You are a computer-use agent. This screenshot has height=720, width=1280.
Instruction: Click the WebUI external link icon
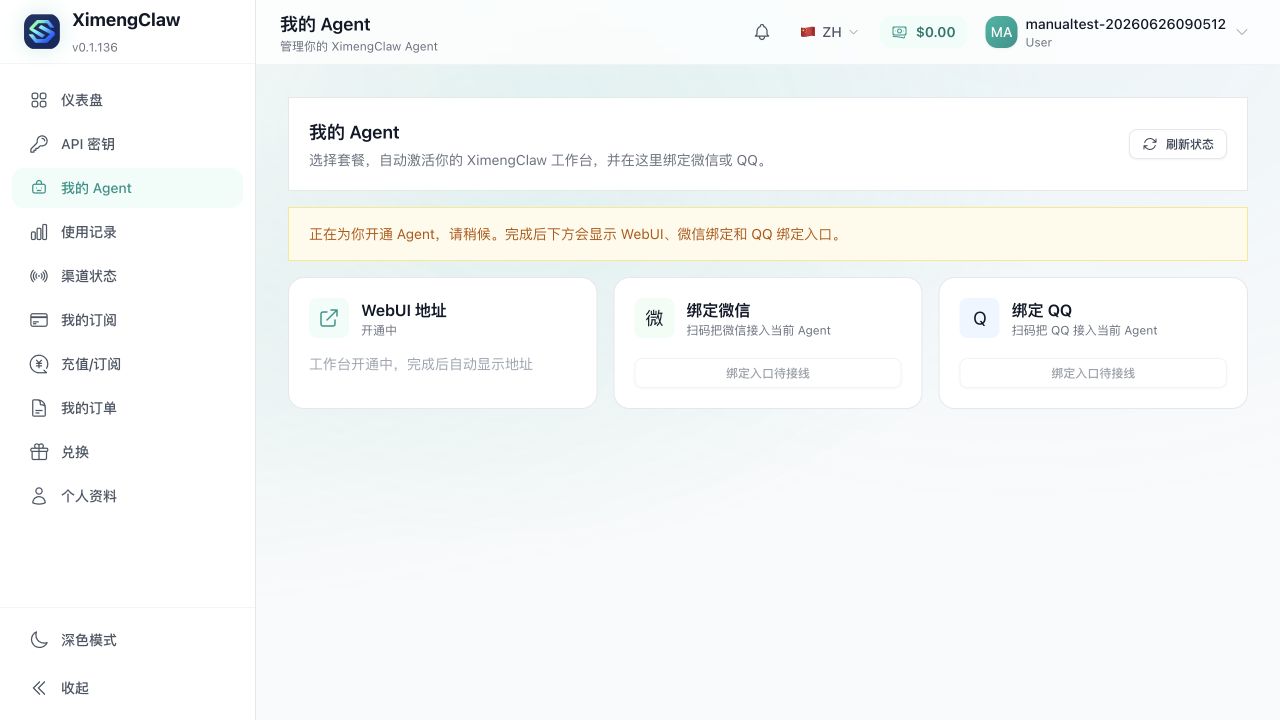[x=329, y=318]
